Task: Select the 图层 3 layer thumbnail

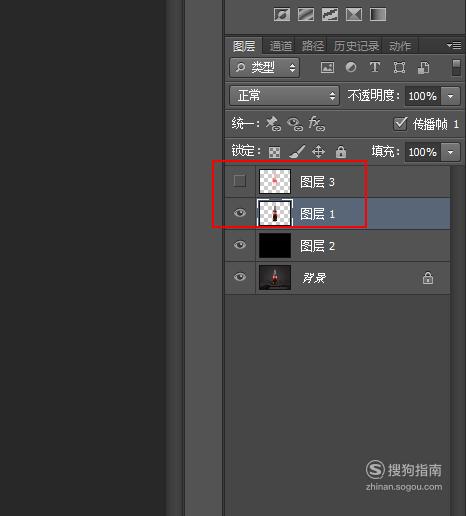Action: click(x=275, y=181)
